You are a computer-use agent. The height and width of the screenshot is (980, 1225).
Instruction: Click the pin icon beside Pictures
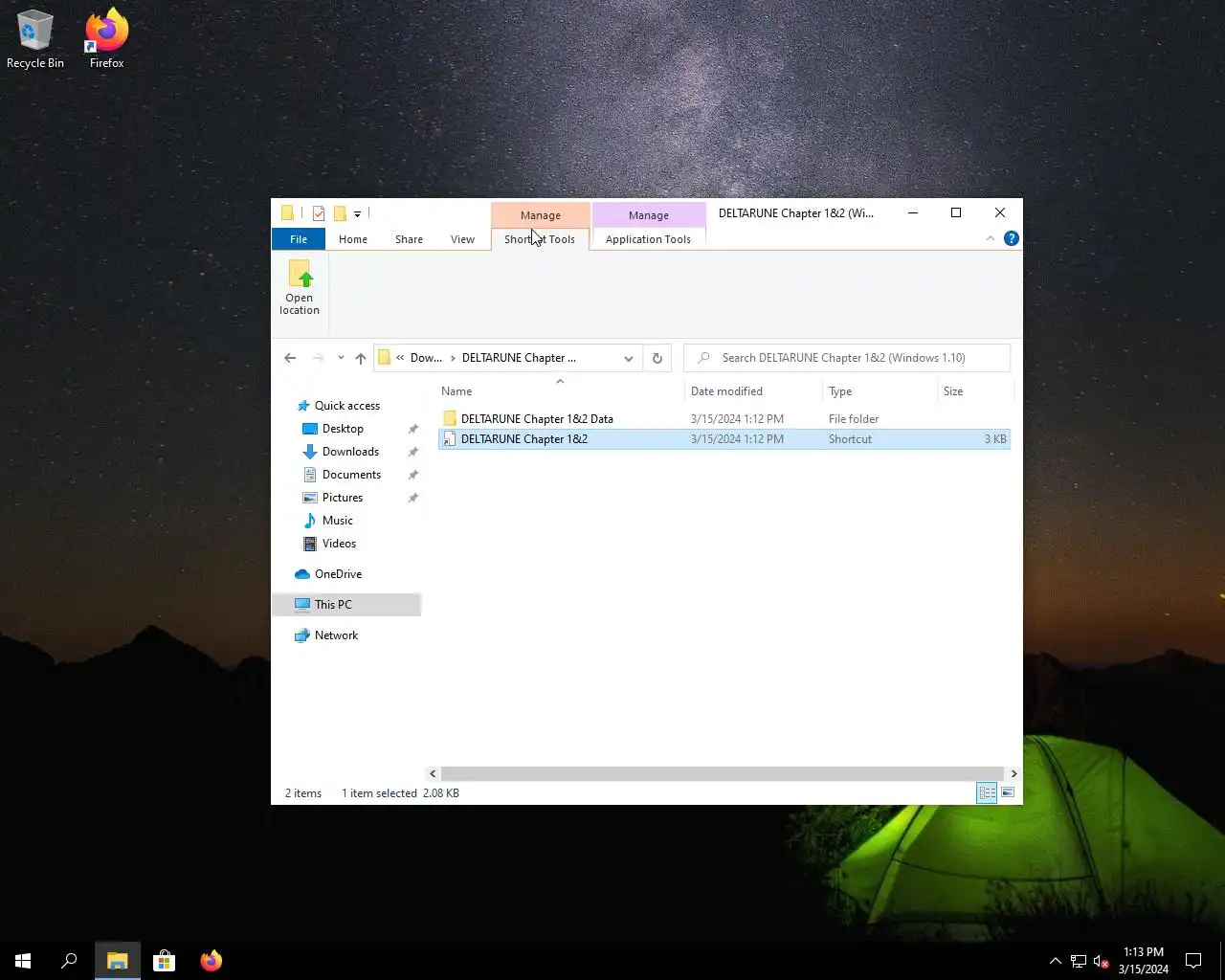coord(413,498)
